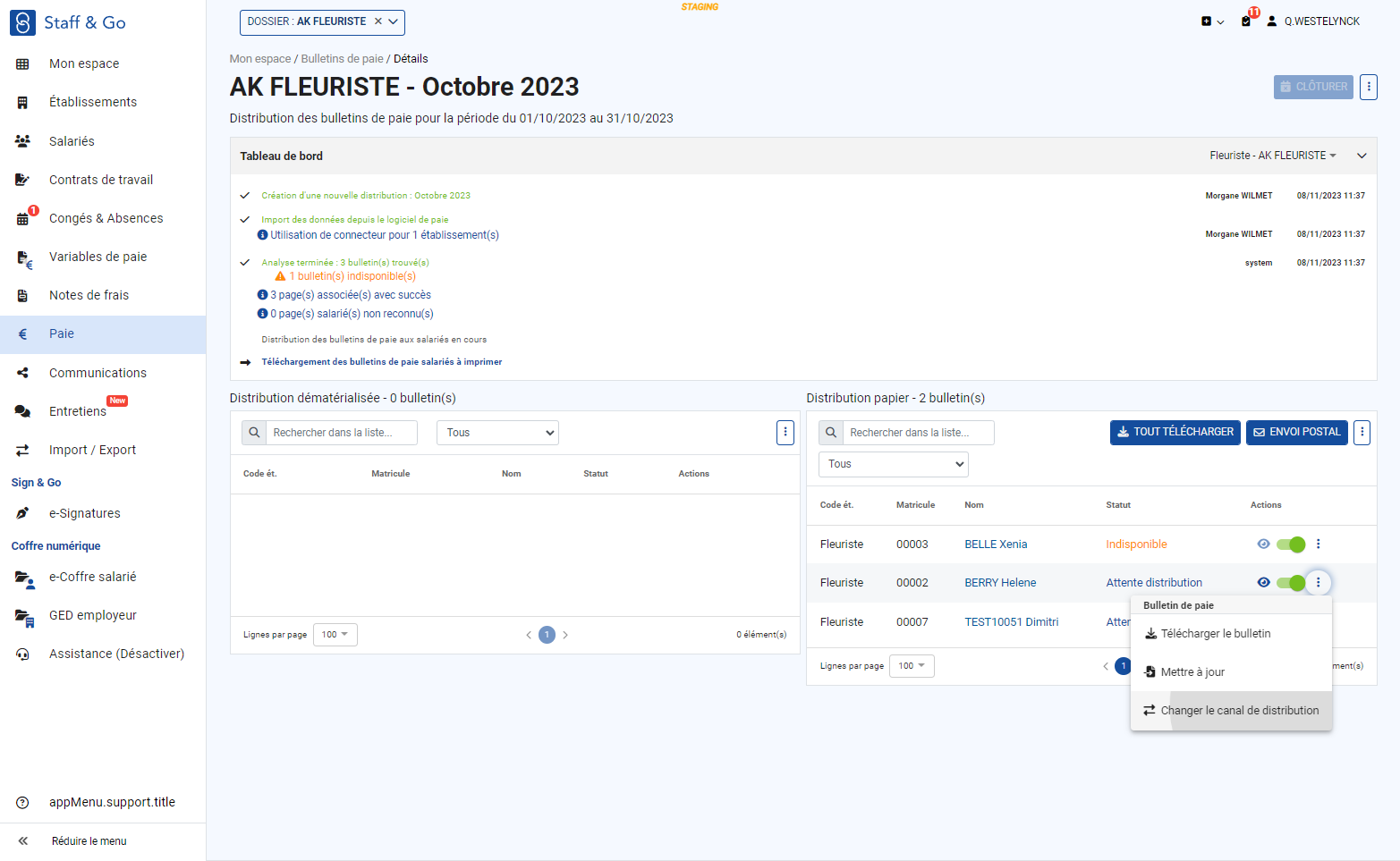Viewport: 1400px width, 861px height.
Task: Select Télécharger le bulletin menu entry
Action: click(1231, 634)
